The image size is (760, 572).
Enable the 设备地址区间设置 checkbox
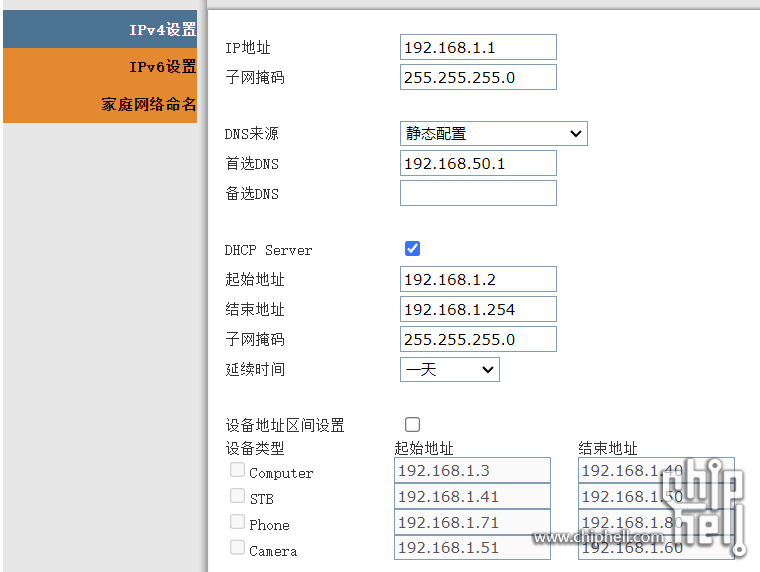(x=412, y=425)
